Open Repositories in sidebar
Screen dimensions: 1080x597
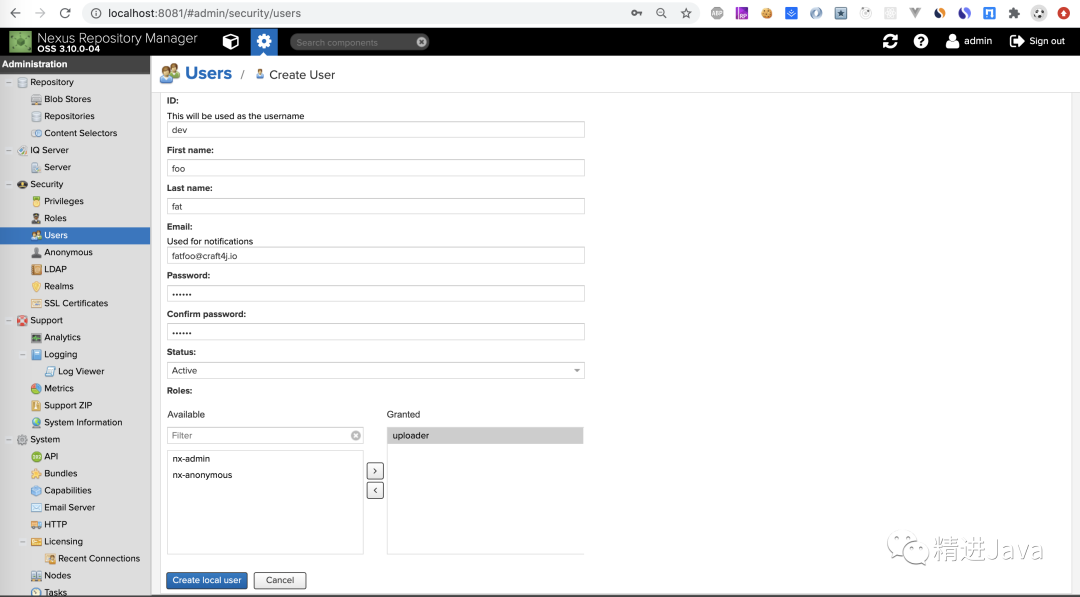(69, 116)
